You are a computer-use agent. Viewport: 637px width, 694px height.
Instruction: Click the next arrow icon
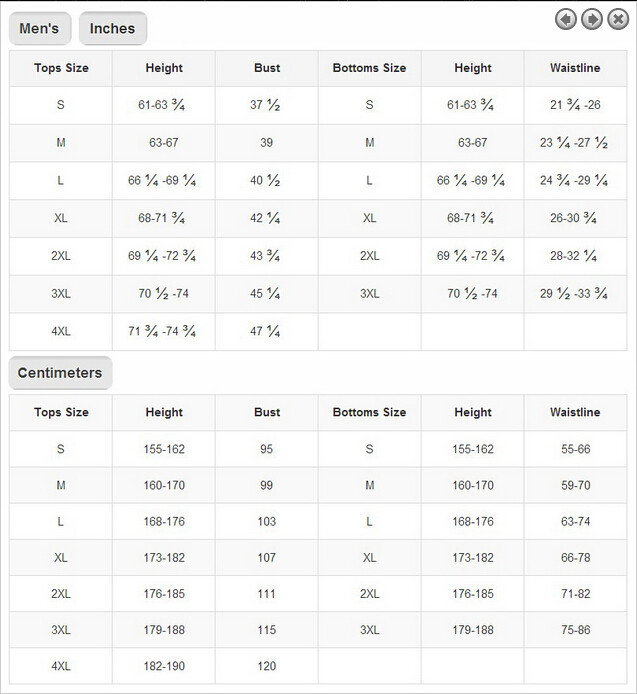click(x=592, y=19)
